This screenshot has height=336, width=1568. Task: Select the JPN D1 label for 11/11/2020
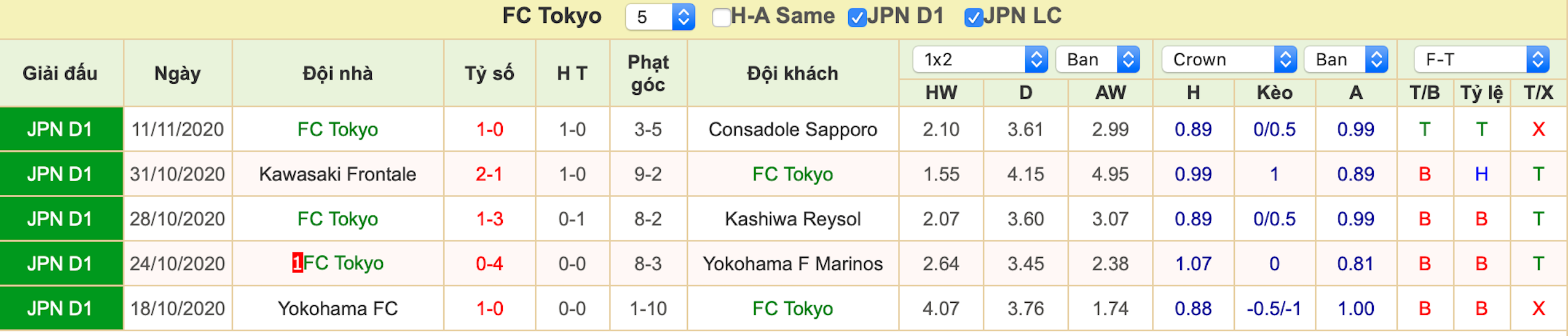click(60, 130)
